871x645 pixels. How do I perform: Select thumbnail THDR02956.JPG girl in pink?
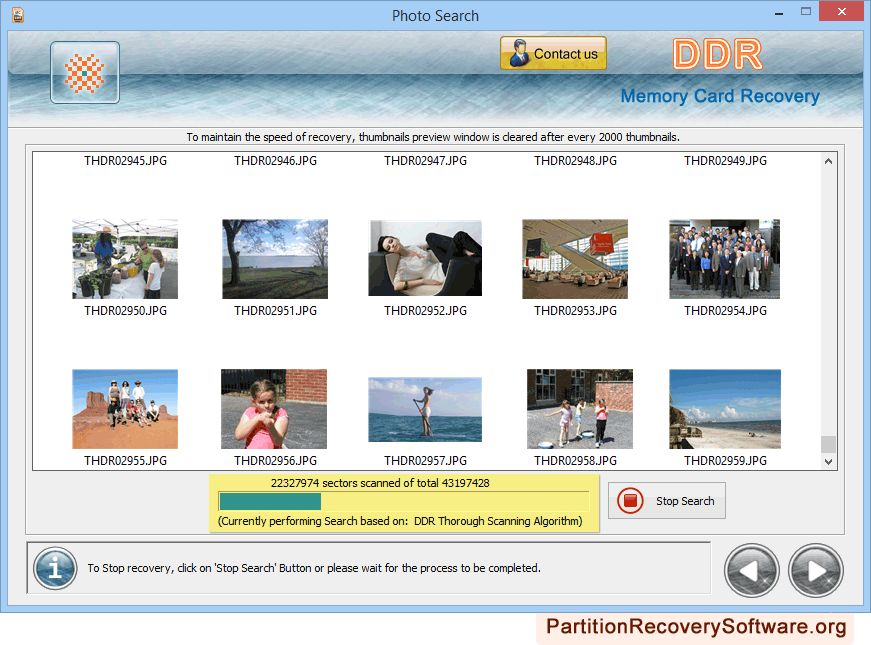(274, 409)
